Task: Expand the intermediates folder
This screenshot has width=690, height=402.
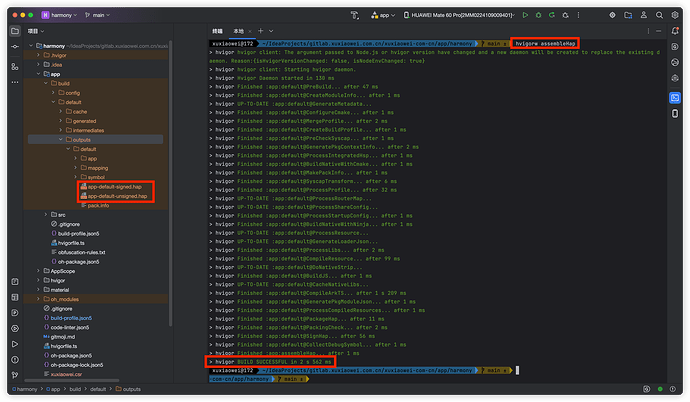Action: [61, 130]
